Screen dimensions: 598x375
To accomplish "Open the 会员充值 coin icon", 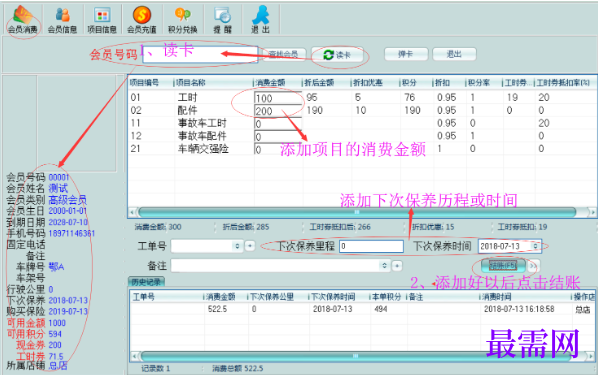I will pos(141,19).
